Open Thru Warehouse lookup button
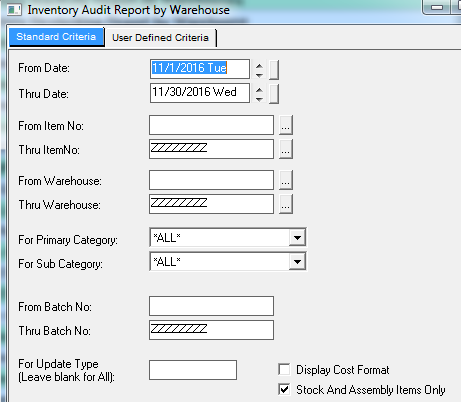461x402 pixels. (286, 204)
